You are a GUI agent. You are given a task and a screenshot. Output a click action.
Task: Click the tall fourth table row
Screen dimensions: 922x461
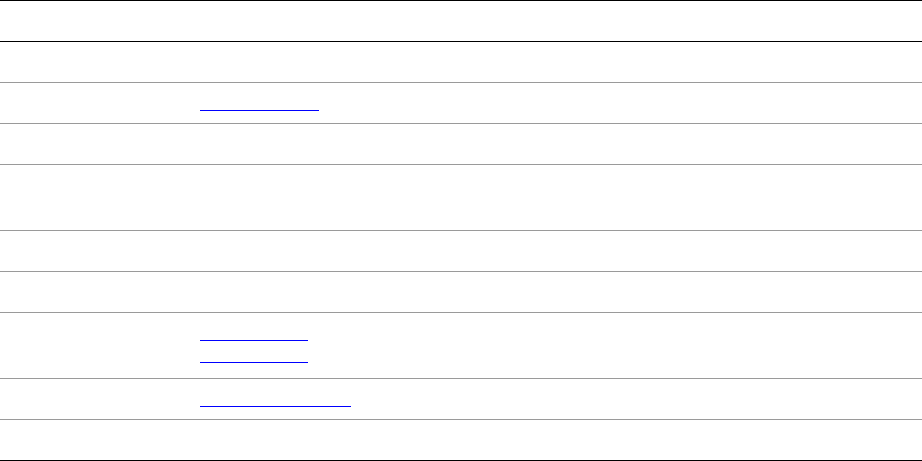tap(460, 198)
